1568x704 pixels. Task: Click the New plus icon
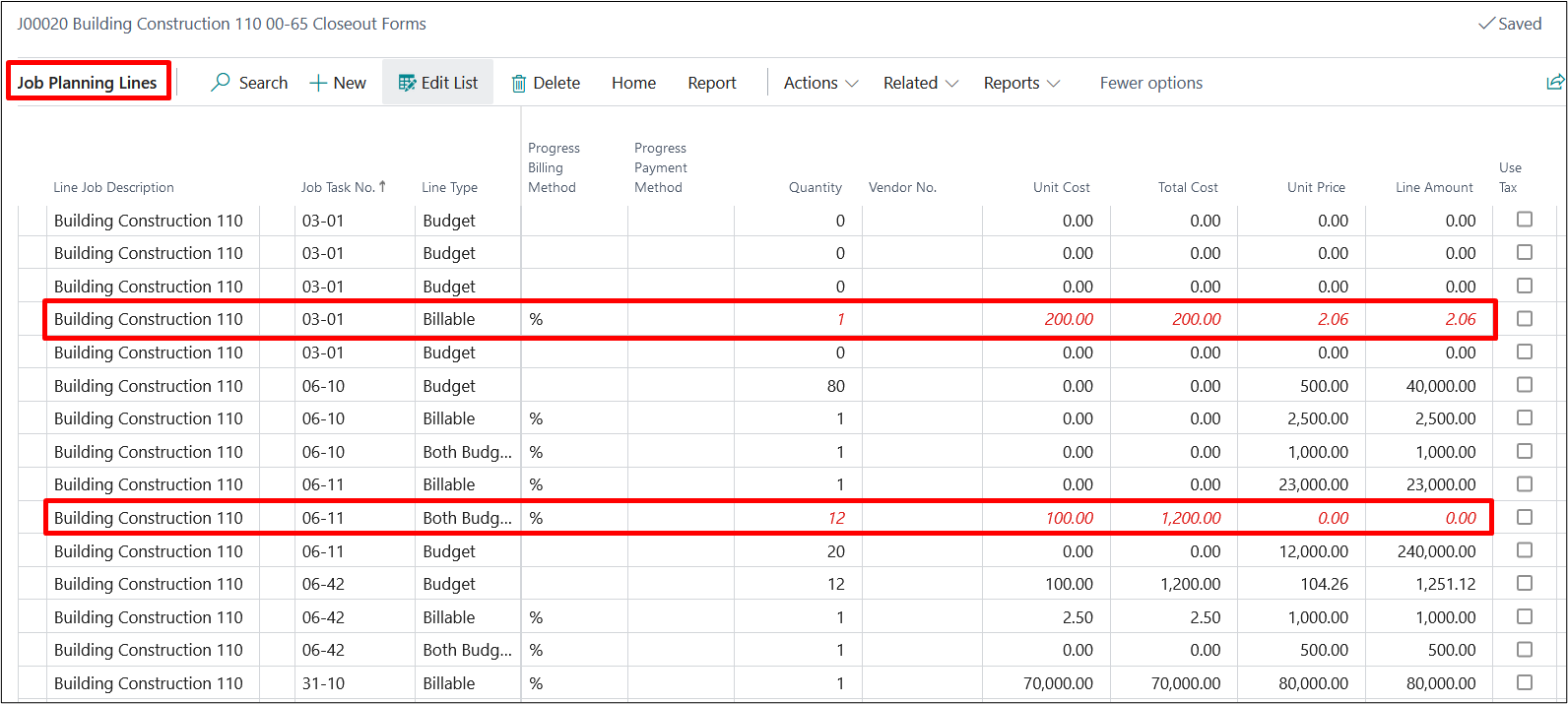point(318,84)
